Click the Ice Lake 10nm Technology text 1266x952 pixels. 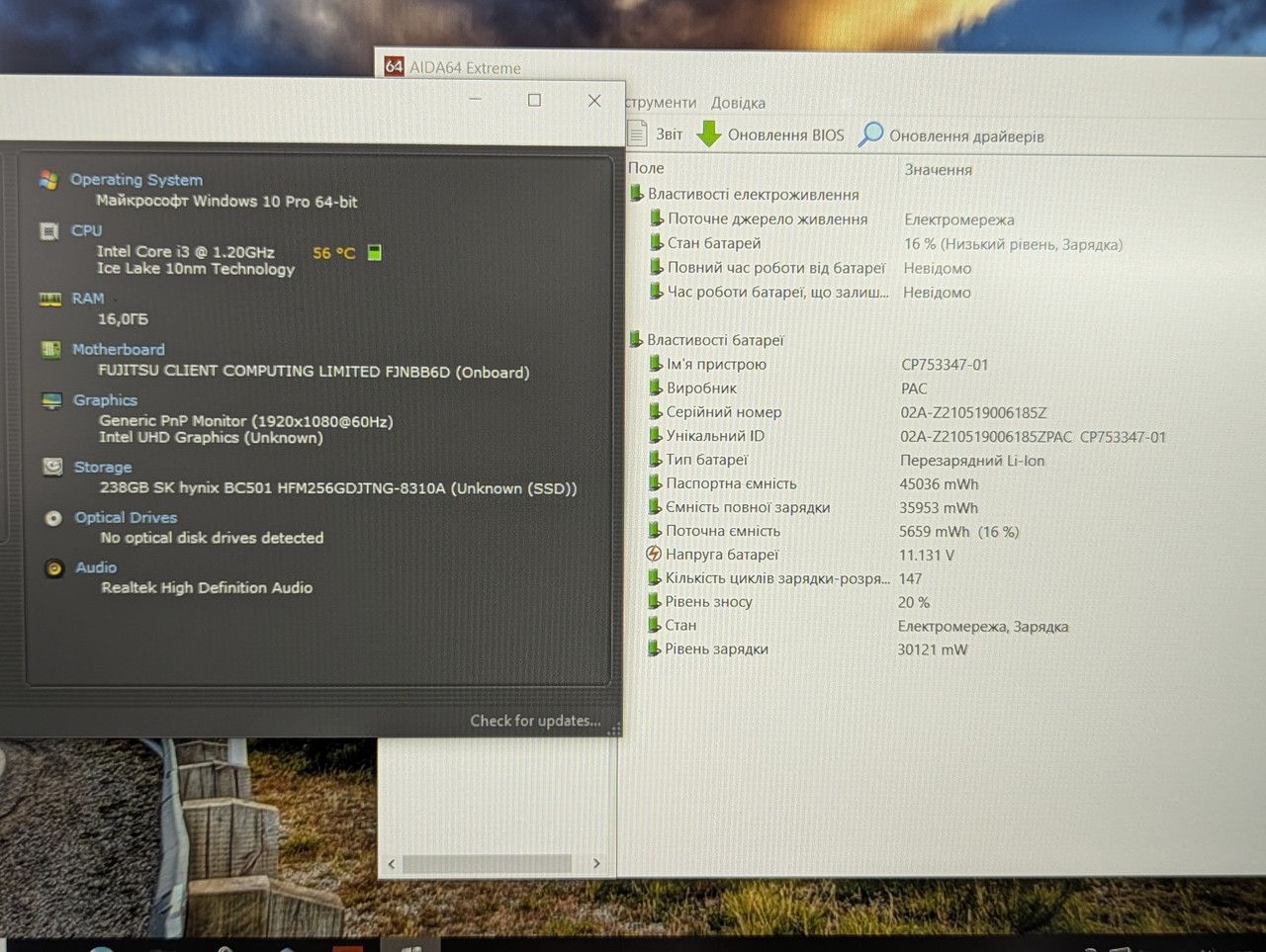(196, 269)
